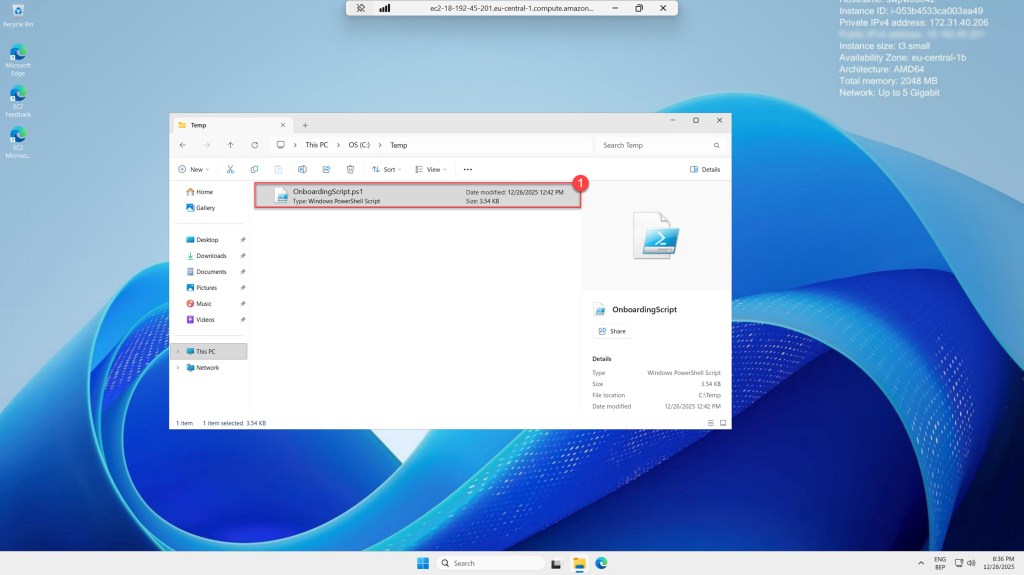Screen dimensions: 1024x575
Task: Open the New dropdown menu
Action: coord(193,170)
